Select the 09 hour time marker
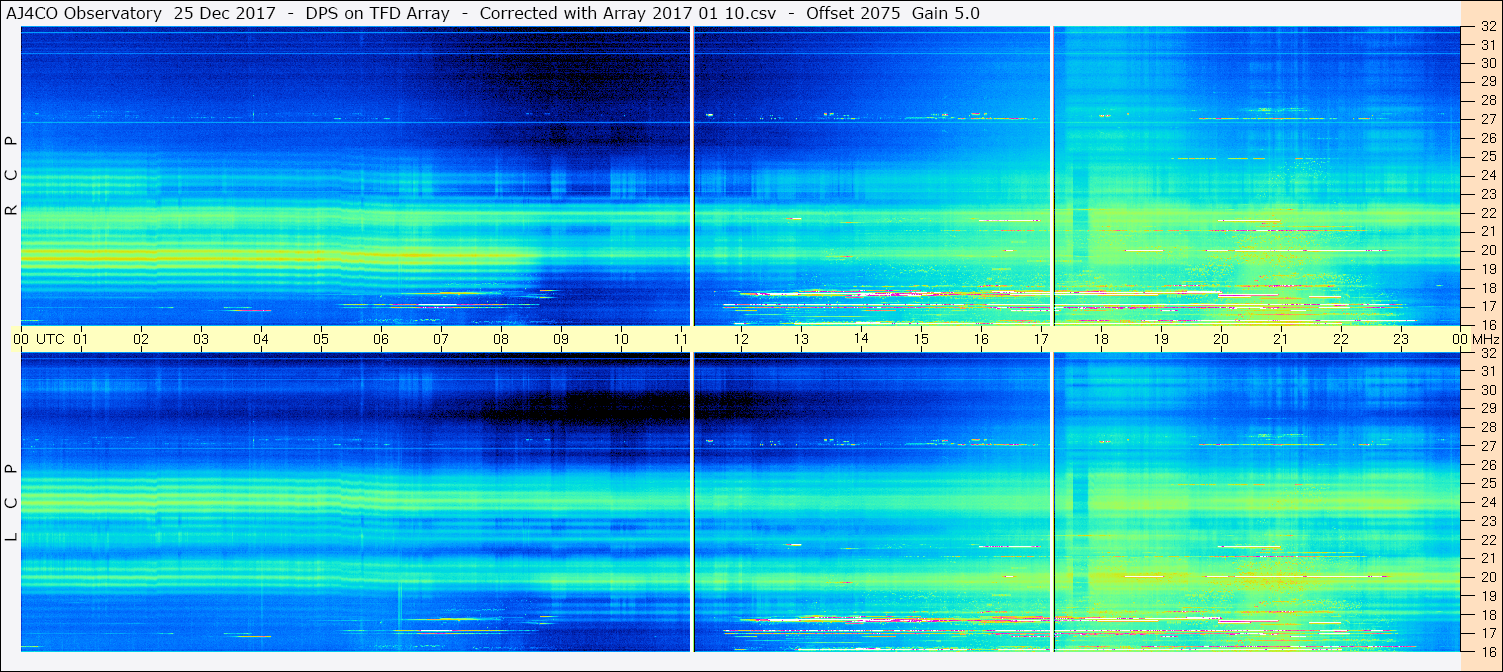The height and width of the screenshot is (672, 1503). pyautogui.click(x=561, y=339)
